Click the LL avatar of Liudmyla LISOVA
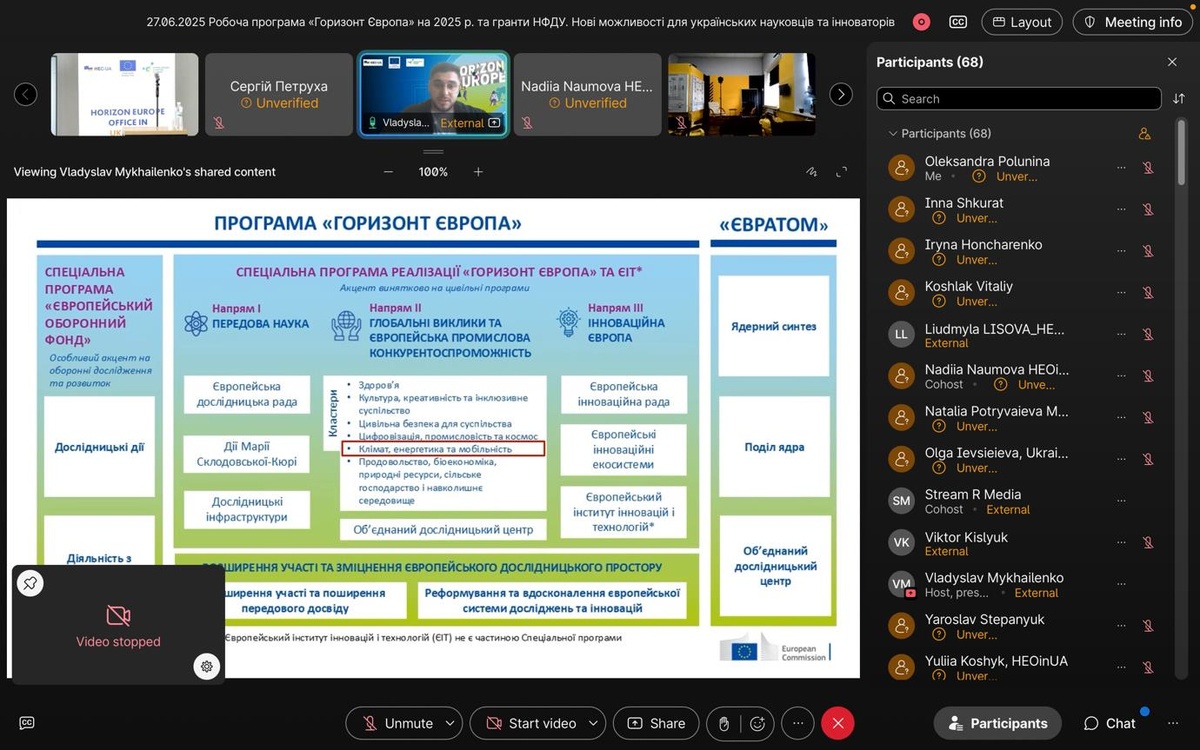1200x750 pixels. pyautogui.click(x=902, y=335)
